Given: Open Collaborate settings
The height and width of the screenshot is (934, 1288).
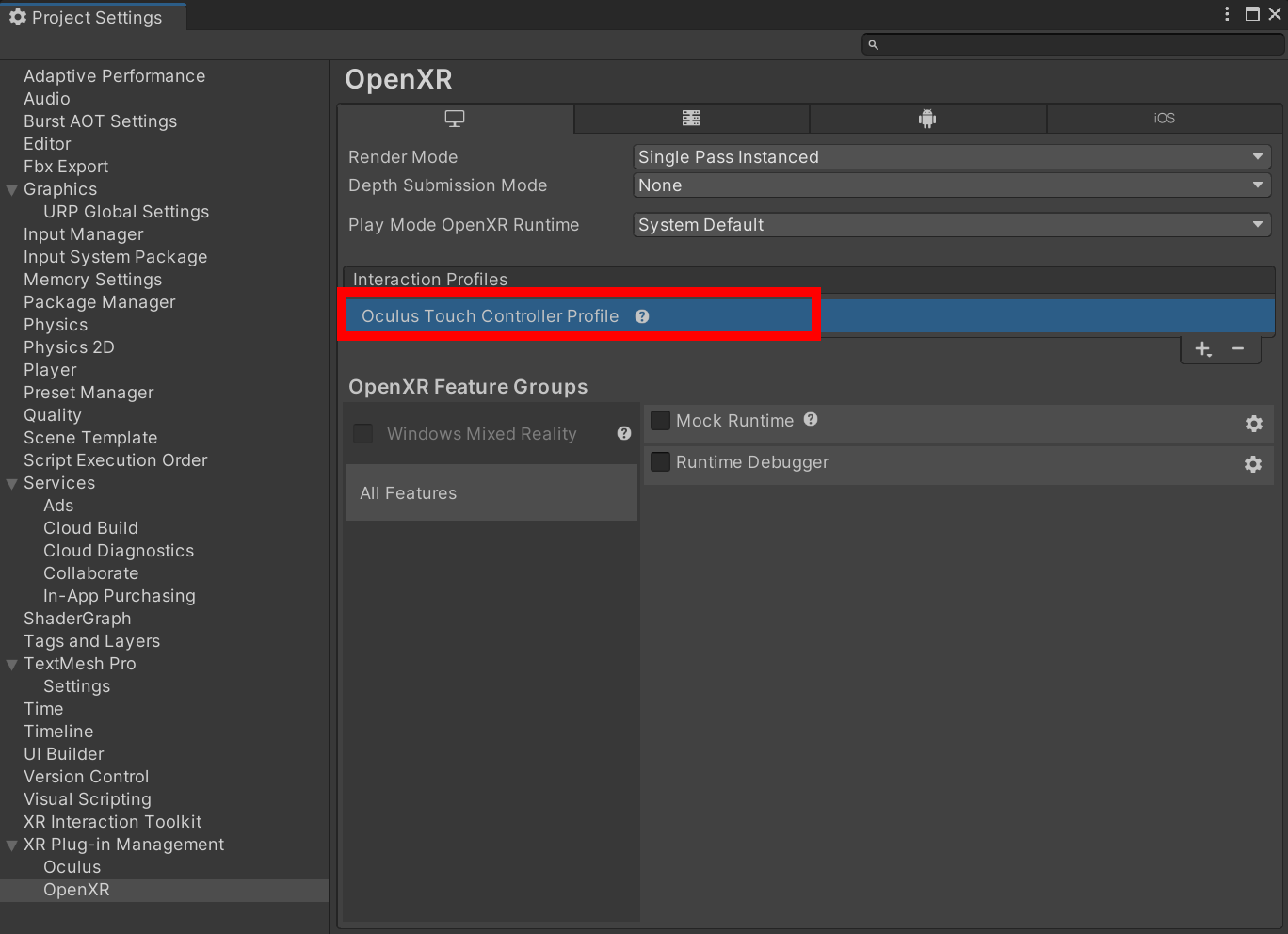Looking at the screenshot, I should (x=90, y=573).
